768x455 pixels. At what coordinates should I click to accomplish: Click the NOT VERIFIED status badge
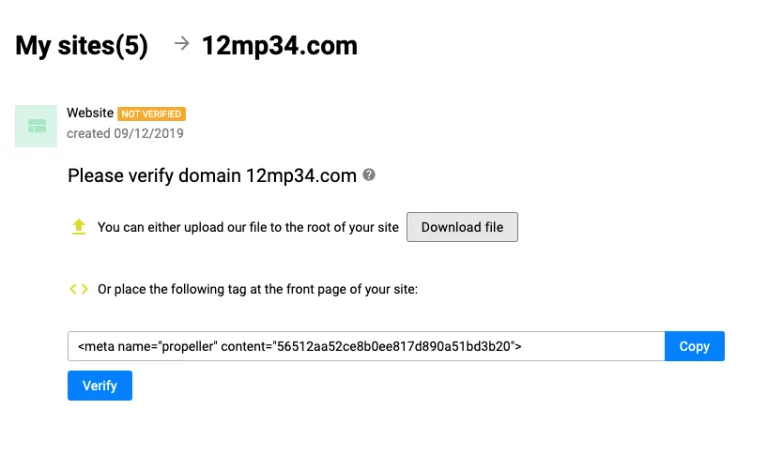coord(151,114)
